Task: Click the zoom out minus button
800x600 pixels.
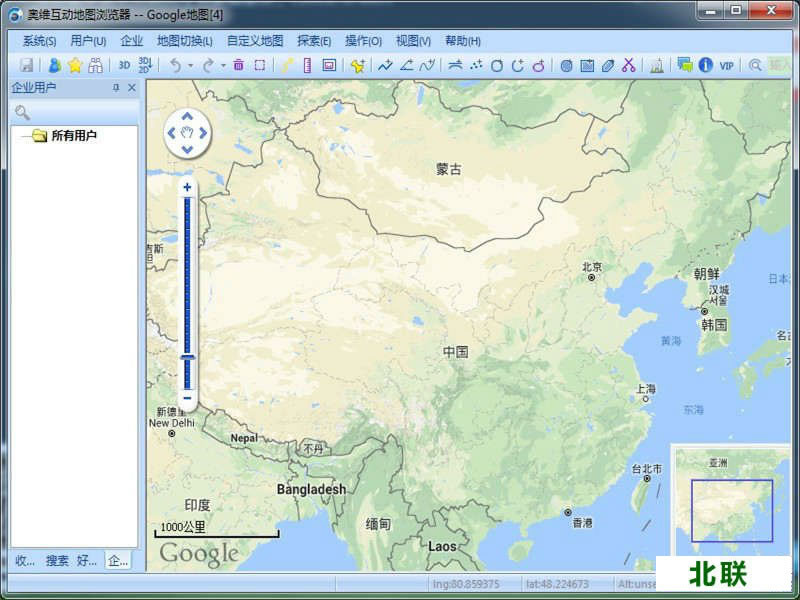Action: tap(187, 398)
